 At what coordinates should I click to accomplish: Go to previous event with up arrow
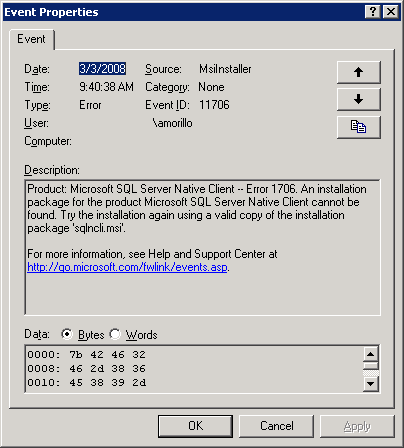click(x=359, y=72)
